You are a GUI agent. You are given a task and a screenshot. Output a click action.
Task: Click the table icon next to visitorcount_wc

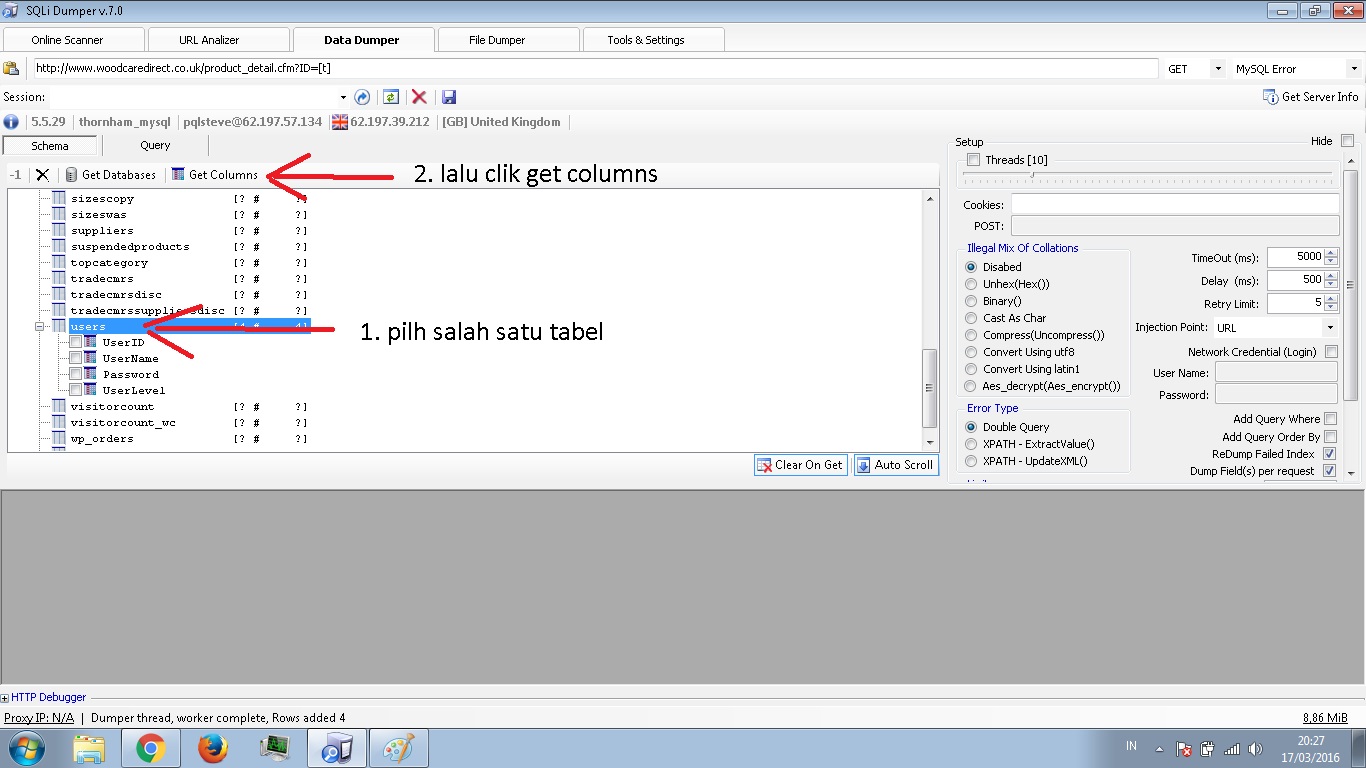point(59,422)
